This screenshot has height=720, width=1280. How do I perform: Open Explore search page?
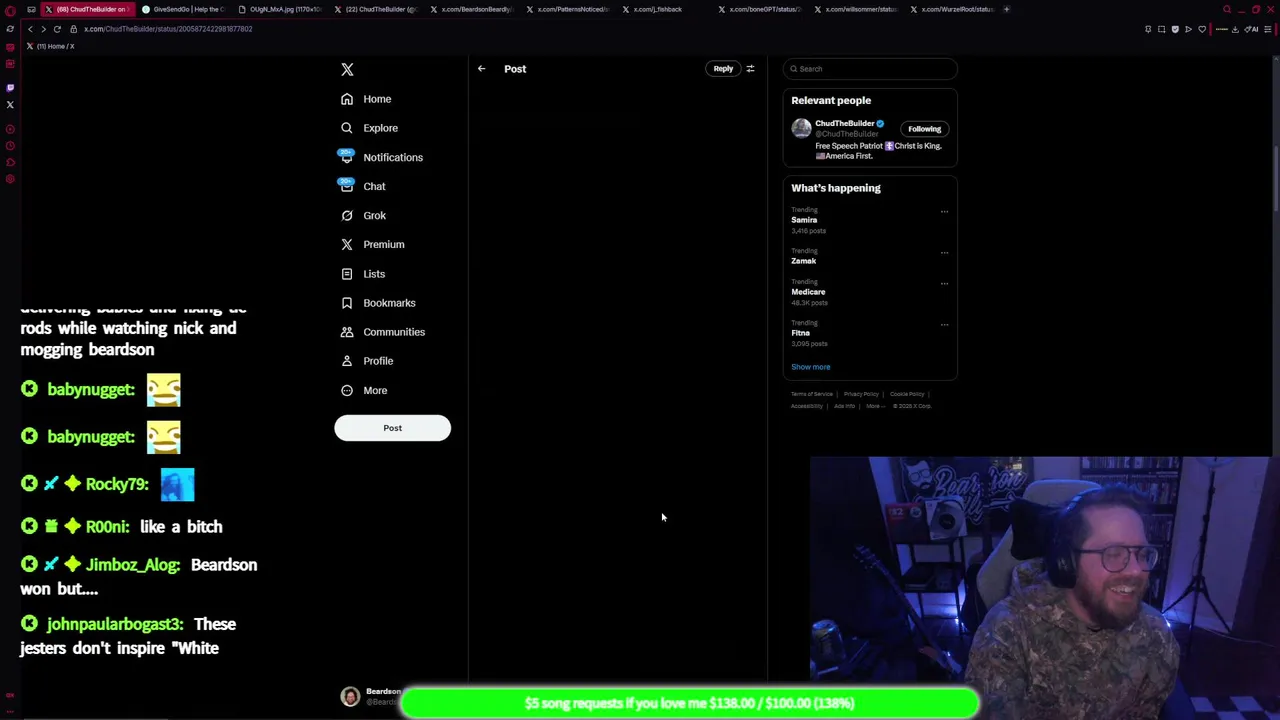(369, 128)
